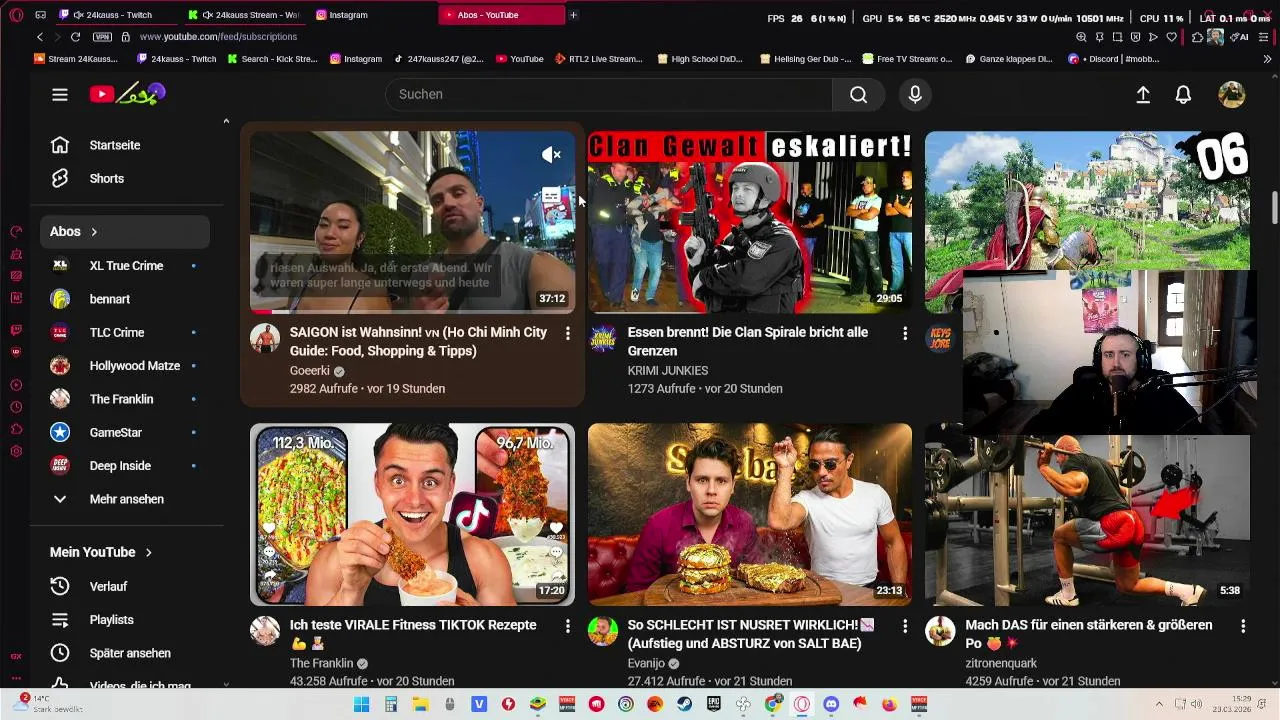Click the main page vertical scrollbar

coord(1274,208)
